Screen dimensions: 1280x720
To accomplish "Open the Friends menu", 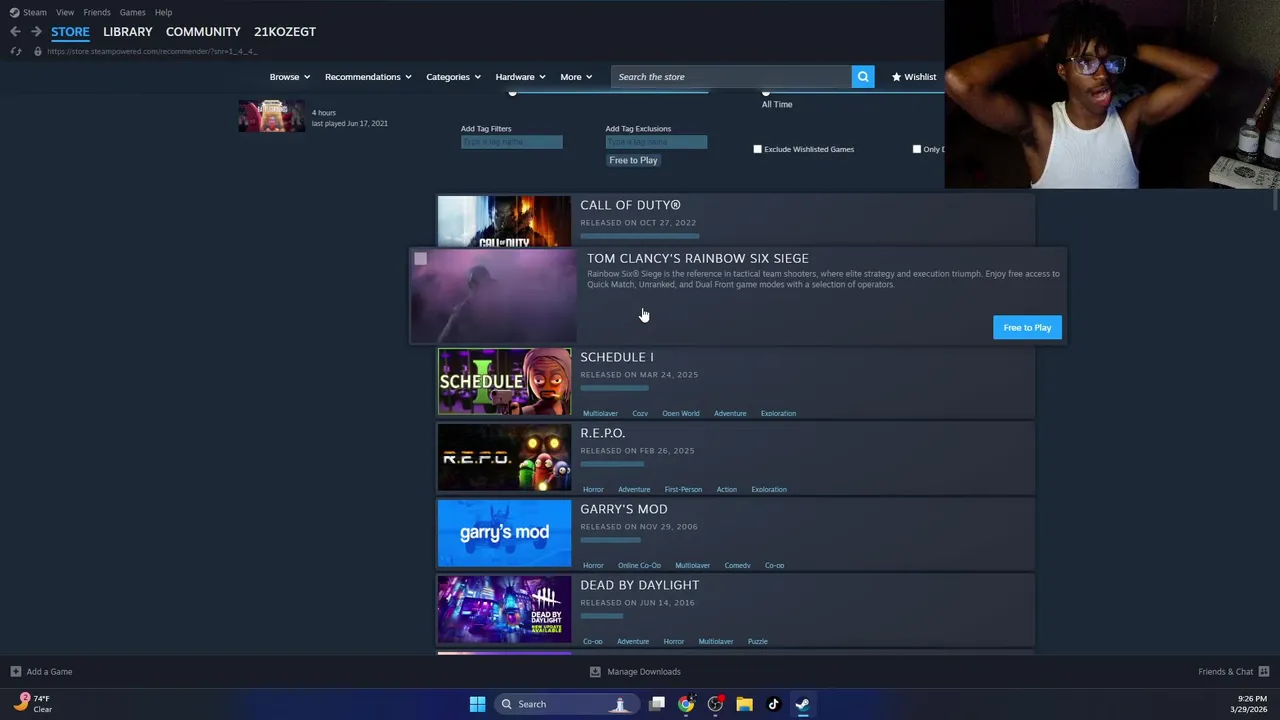I will [x=97, y=12].
